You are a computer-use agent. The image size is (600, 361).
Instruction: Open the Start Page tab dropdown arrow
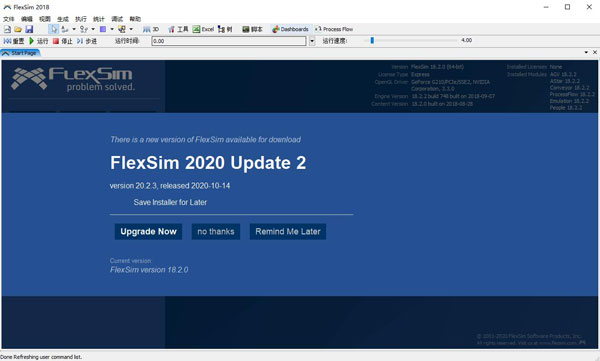[x=586, y=52]
